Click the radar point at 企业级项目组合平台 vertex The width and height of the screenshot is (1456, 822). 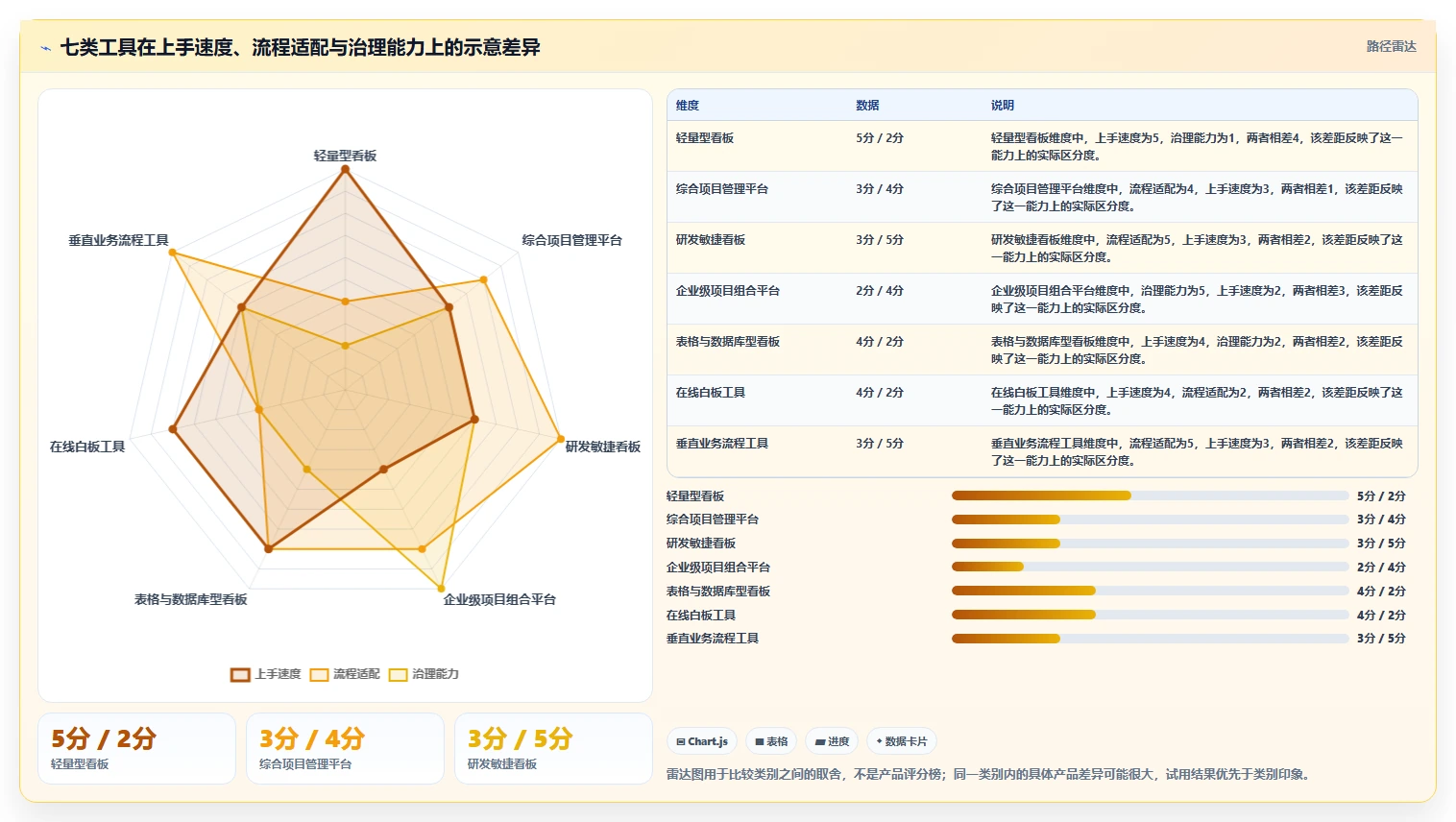coord(442,589)
